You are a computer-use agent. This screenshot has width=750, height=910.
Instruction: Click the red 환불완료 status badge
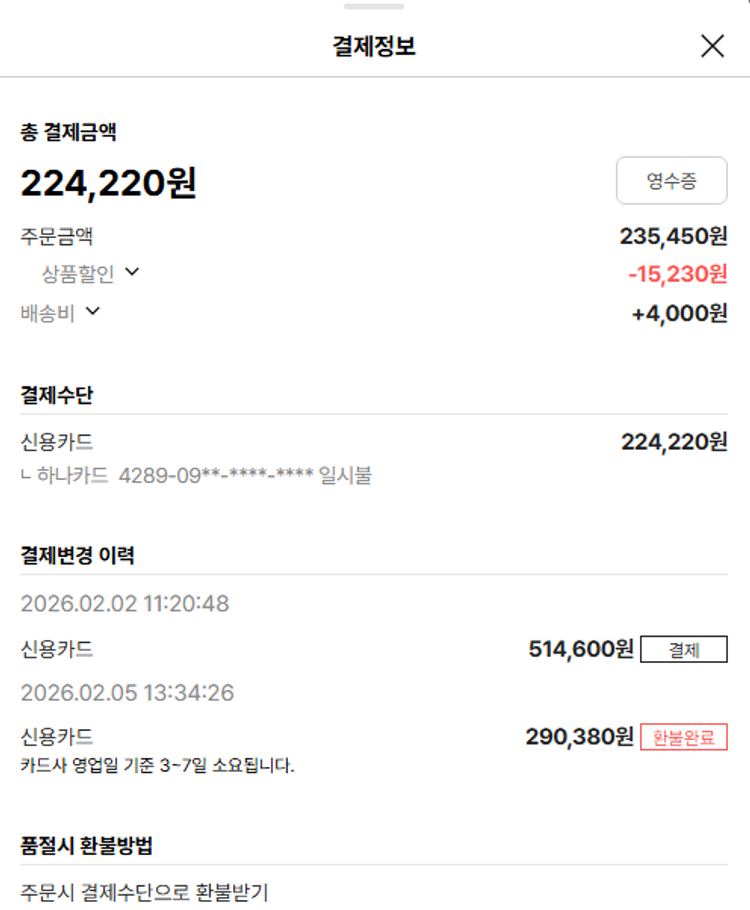pos(684,738)
